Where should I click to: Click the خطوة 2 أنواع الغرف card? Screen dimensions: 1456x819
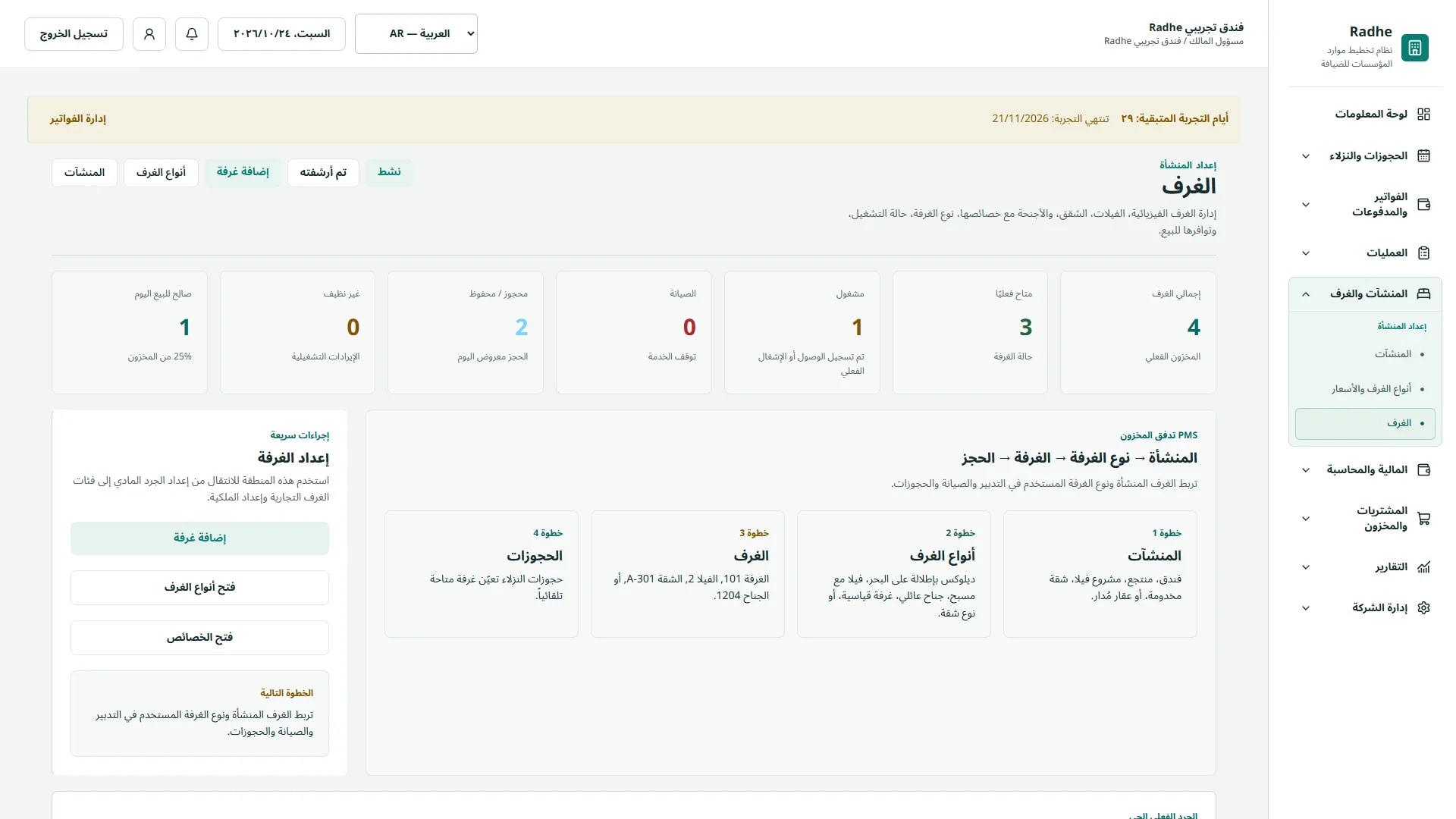pos(894,574)
